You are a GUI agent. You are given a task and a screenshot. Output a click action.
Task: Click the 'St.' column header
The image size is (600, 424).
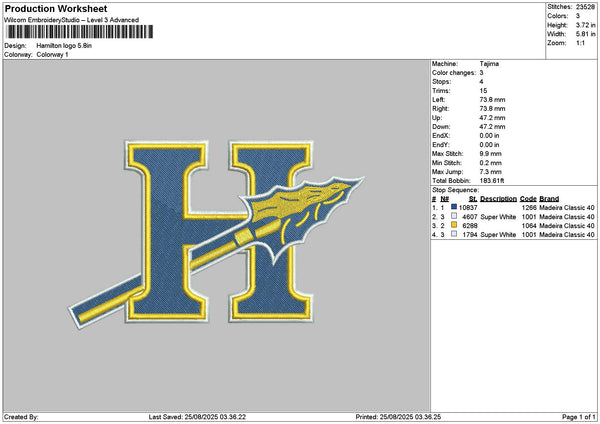[x=473, y=199]
